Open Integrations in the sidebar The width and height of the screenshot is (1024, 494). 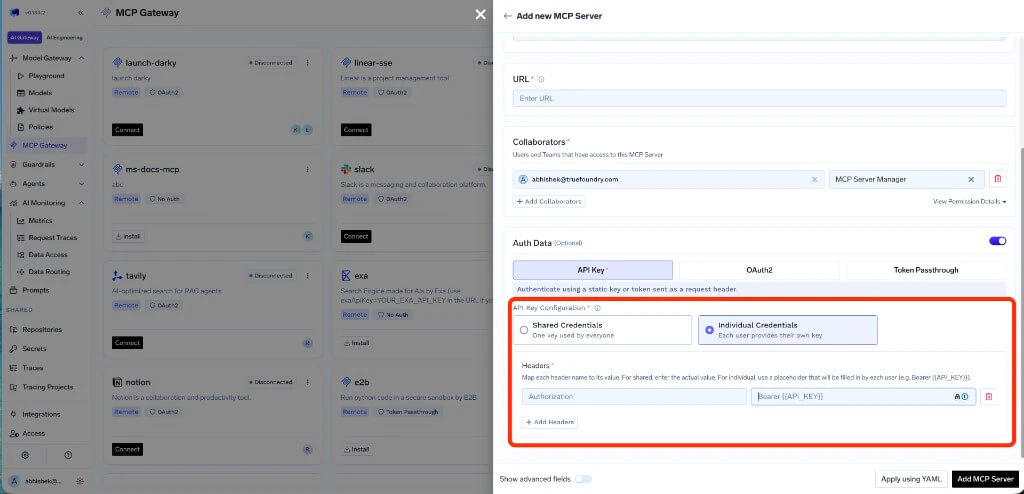click(x=40, y=414)
